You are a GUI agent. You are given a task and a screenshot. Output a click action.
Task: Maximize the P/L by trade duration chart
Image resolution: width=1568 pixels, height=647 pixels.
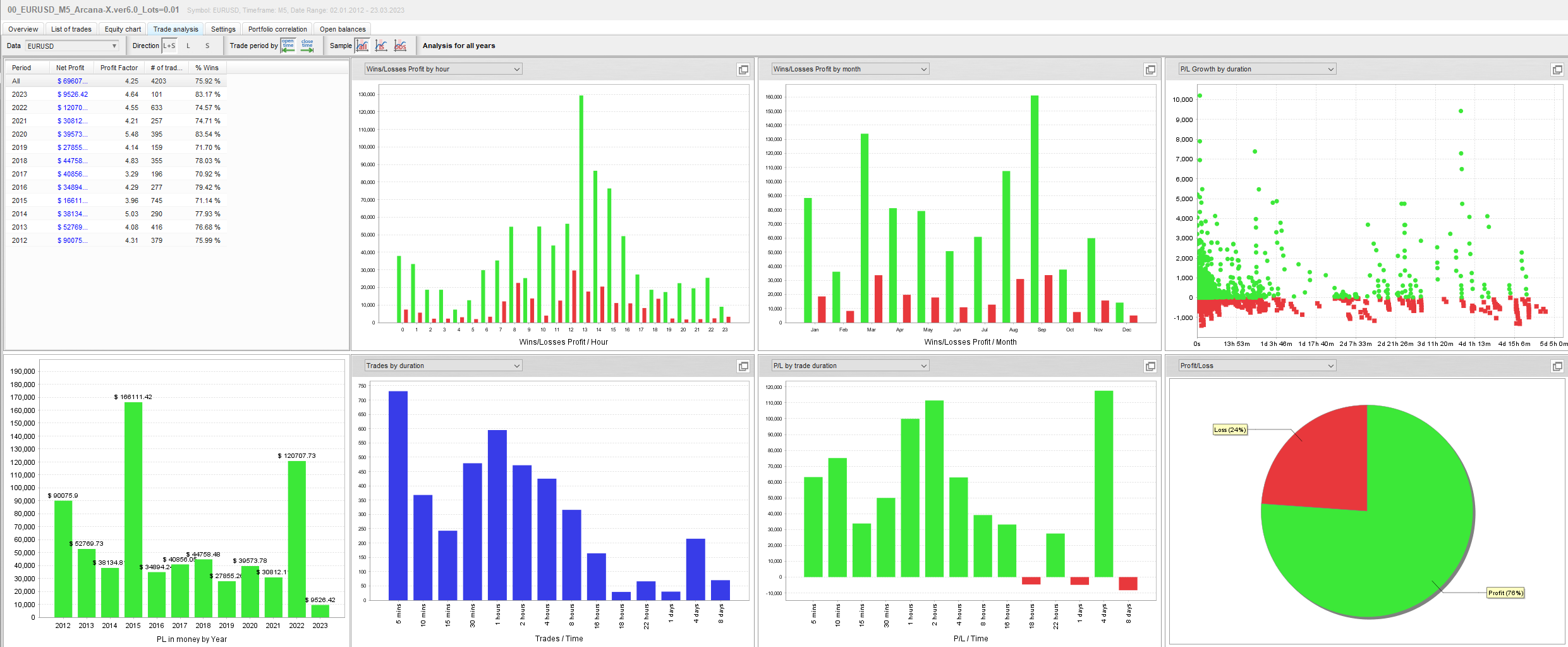[1150, 366]
